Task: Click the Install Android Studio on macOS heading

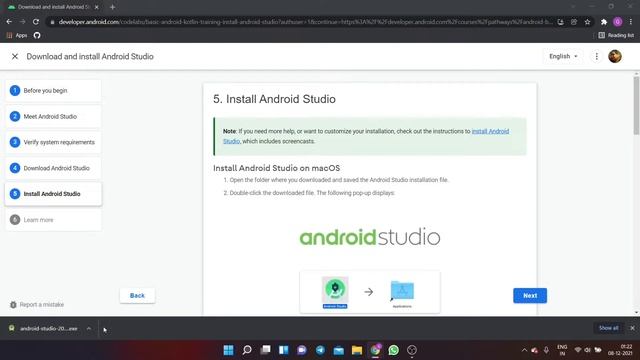Action: pos(276,168)
